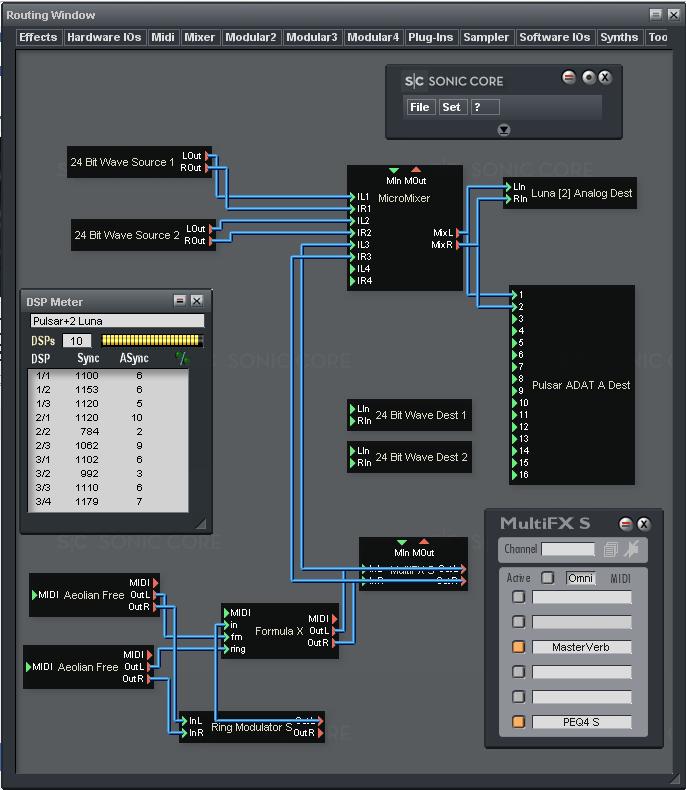Click MicroMixer IR4 input port
Viewport: 686px width, 790px height.
[353, 281]
